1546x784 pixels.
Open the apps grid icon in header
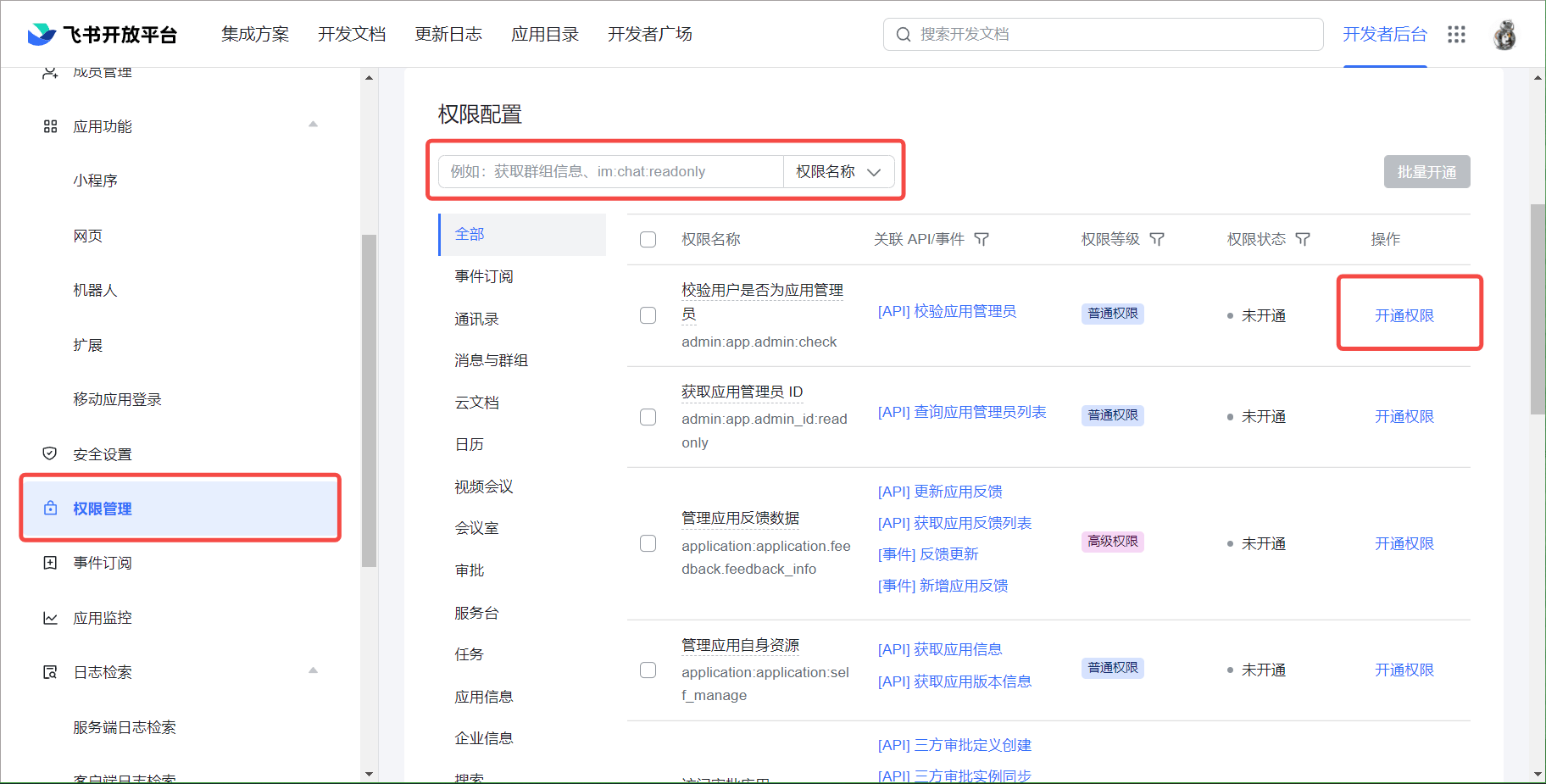pyautogui.click(x=1456, y=35)
